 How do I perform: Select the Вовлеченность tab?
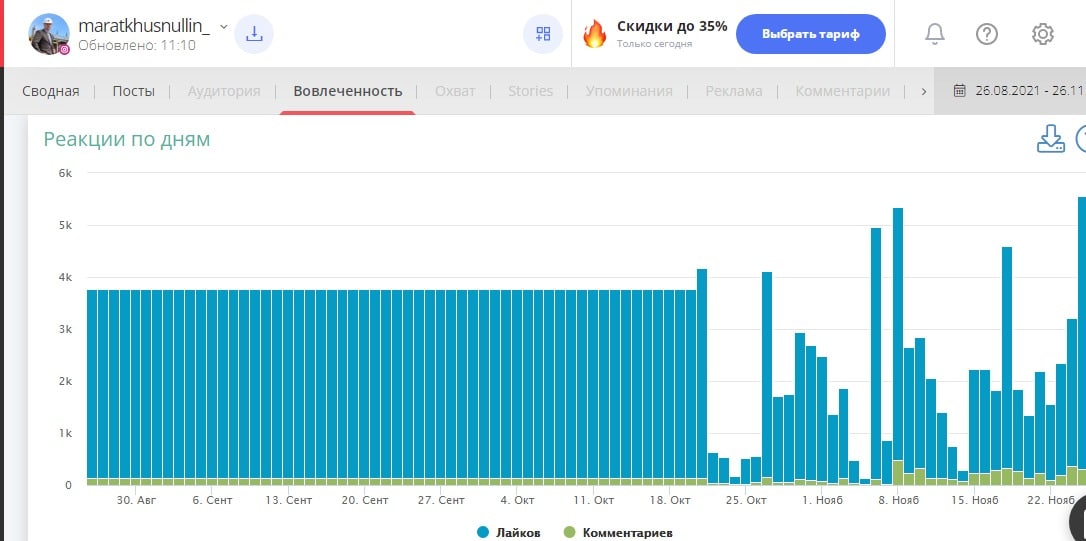pos(348,91)
